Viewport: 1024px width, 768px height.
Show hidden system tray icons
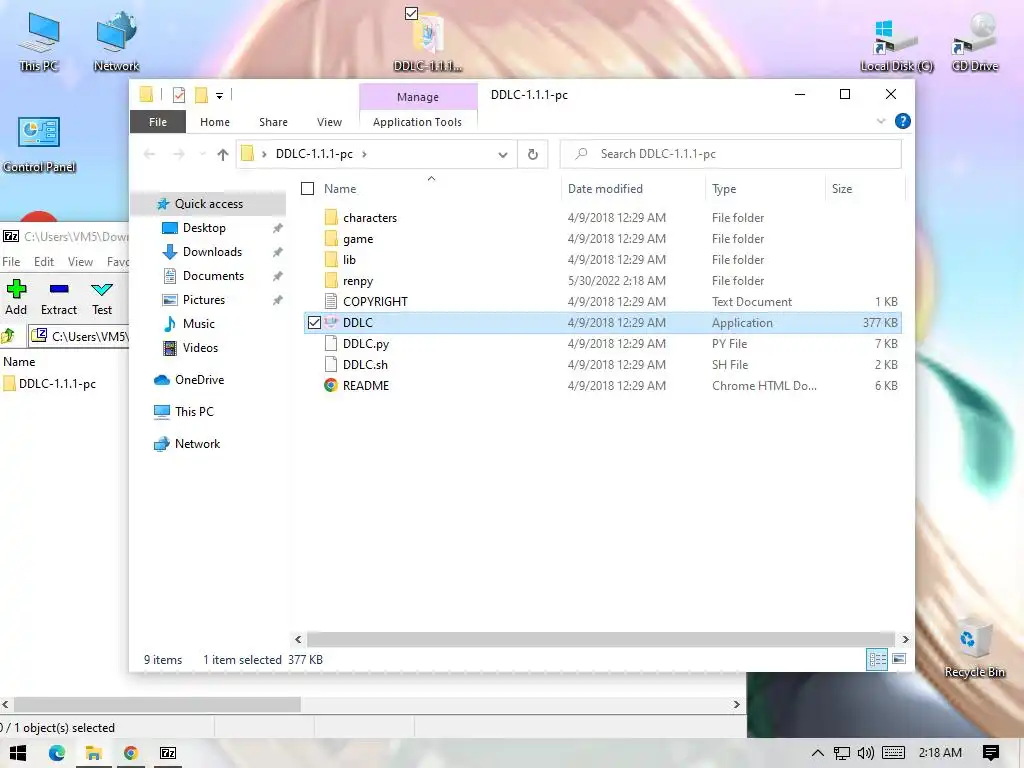(x=817, y=753)
